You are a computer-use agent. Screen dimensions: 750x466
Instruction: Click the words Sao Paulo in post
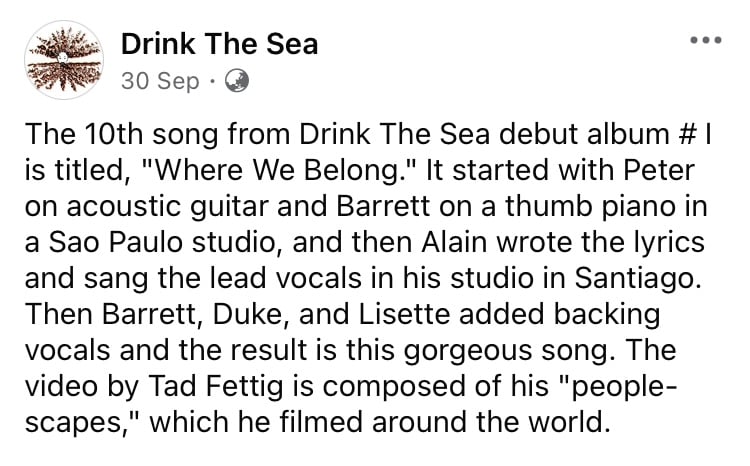tap(116, 242)
